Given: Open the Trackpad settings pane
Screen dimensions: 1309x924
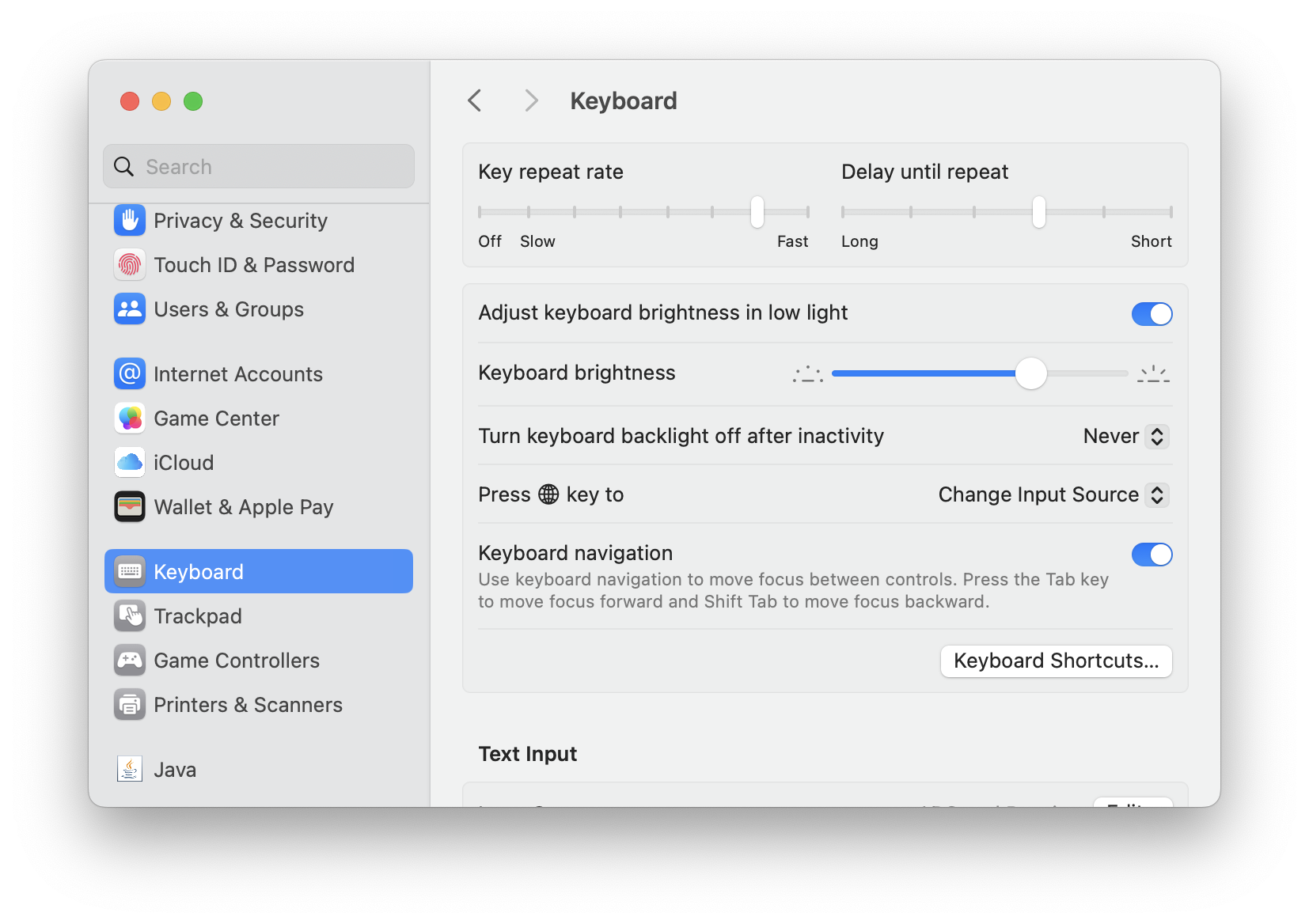Looking at the screenshot, I should tap(259, 615).
